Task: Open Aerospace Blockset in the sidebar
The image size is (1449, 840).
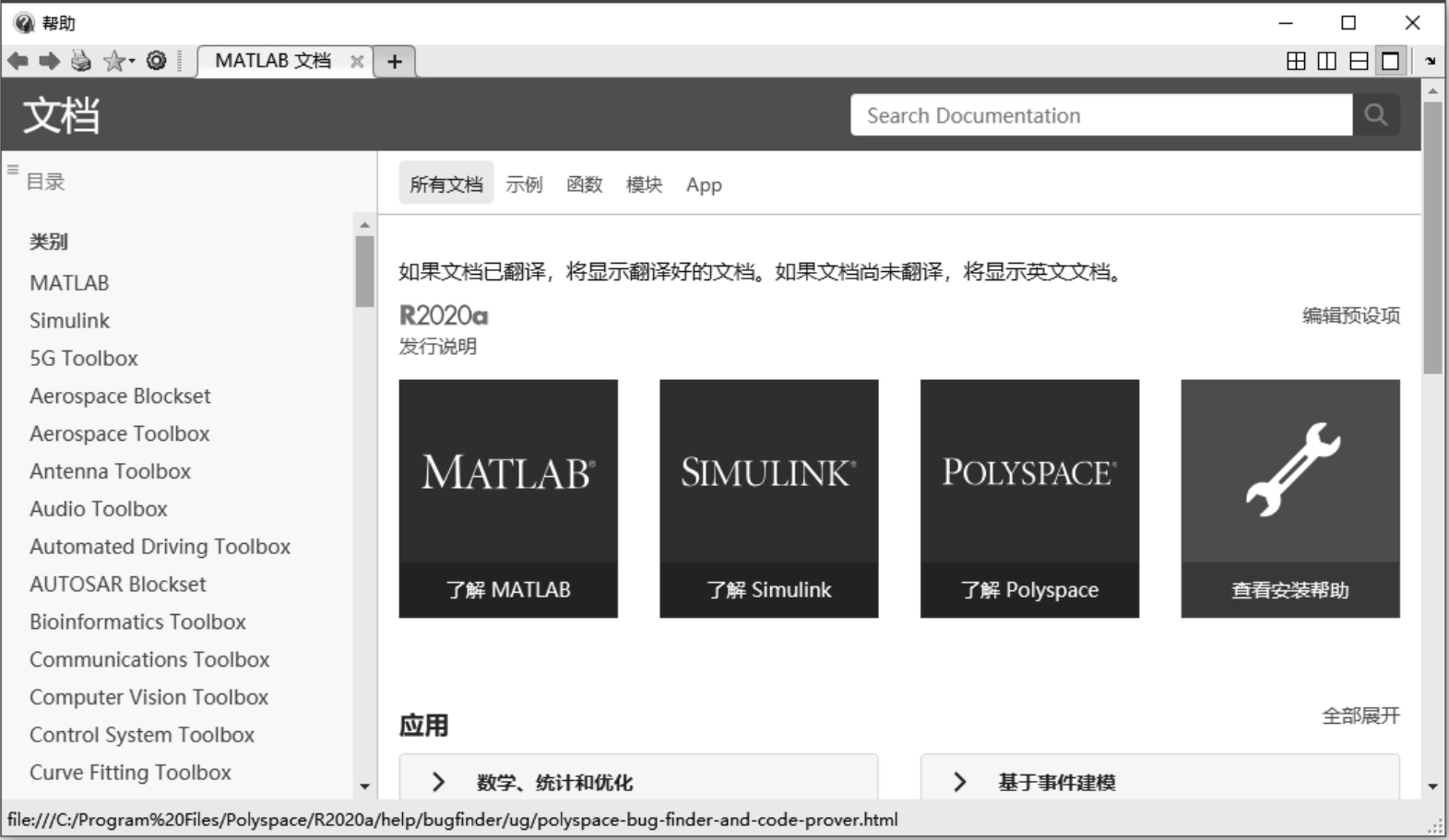Action: tap(120, 396)
